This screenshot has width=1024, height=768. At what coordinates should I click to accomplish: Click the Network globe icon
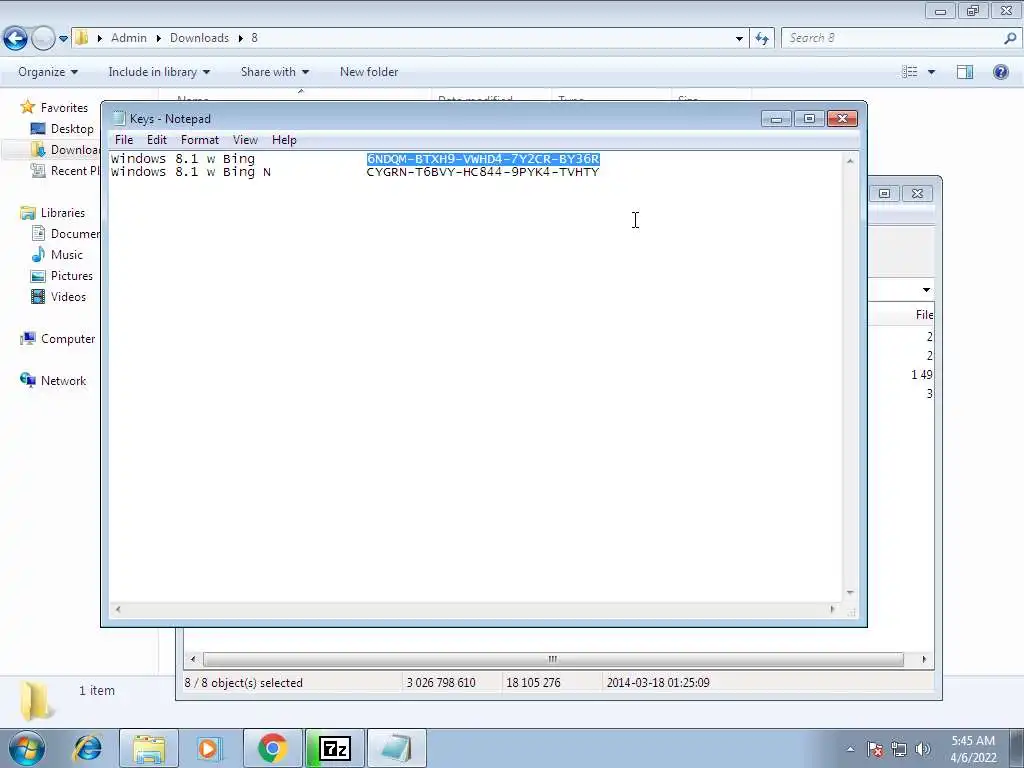(28, 380)
